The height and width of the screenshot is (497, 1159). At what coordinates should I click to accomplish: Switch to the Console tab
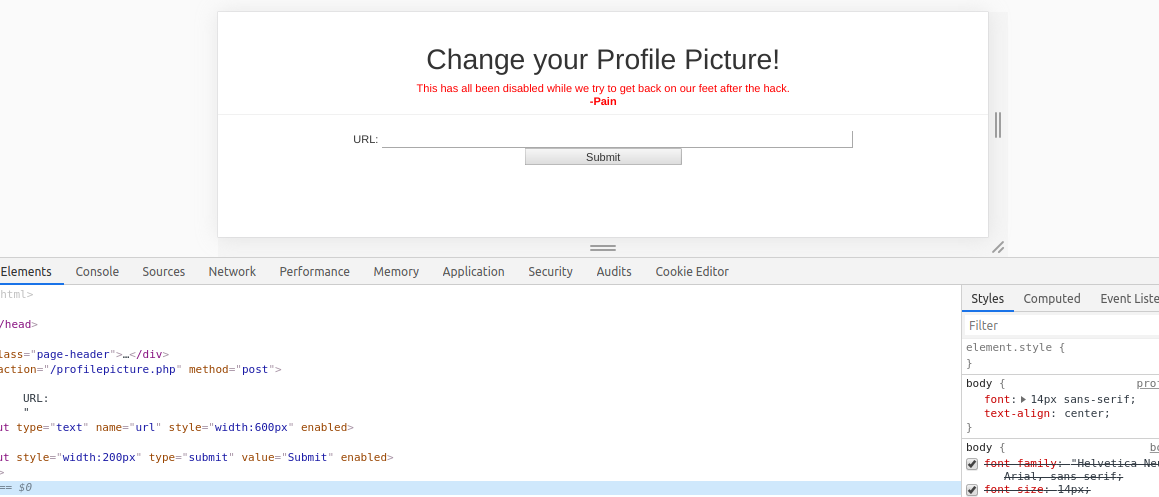tap(97, 271)
